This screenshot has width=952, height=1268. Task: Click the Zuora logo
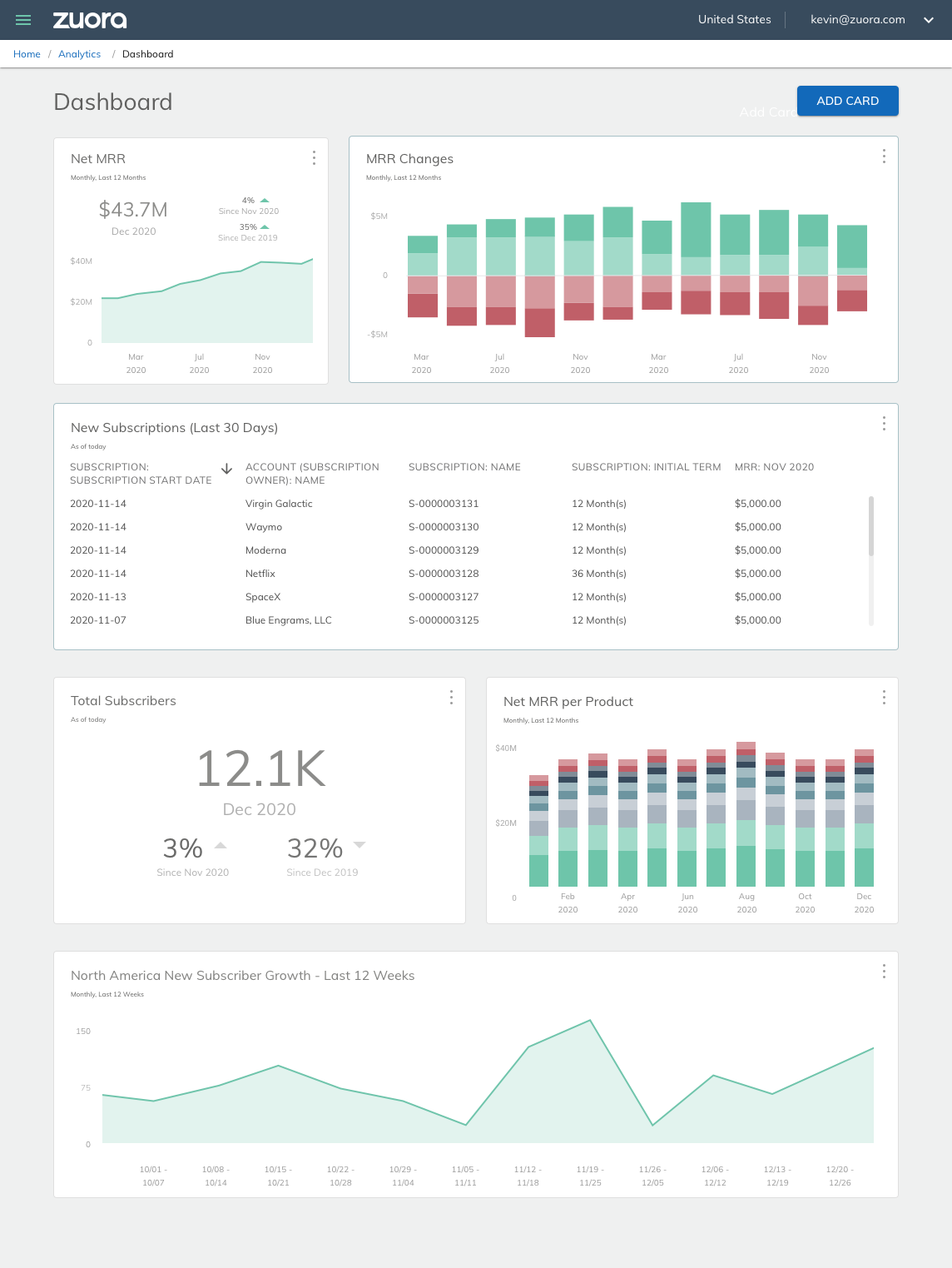coord(90,20)
